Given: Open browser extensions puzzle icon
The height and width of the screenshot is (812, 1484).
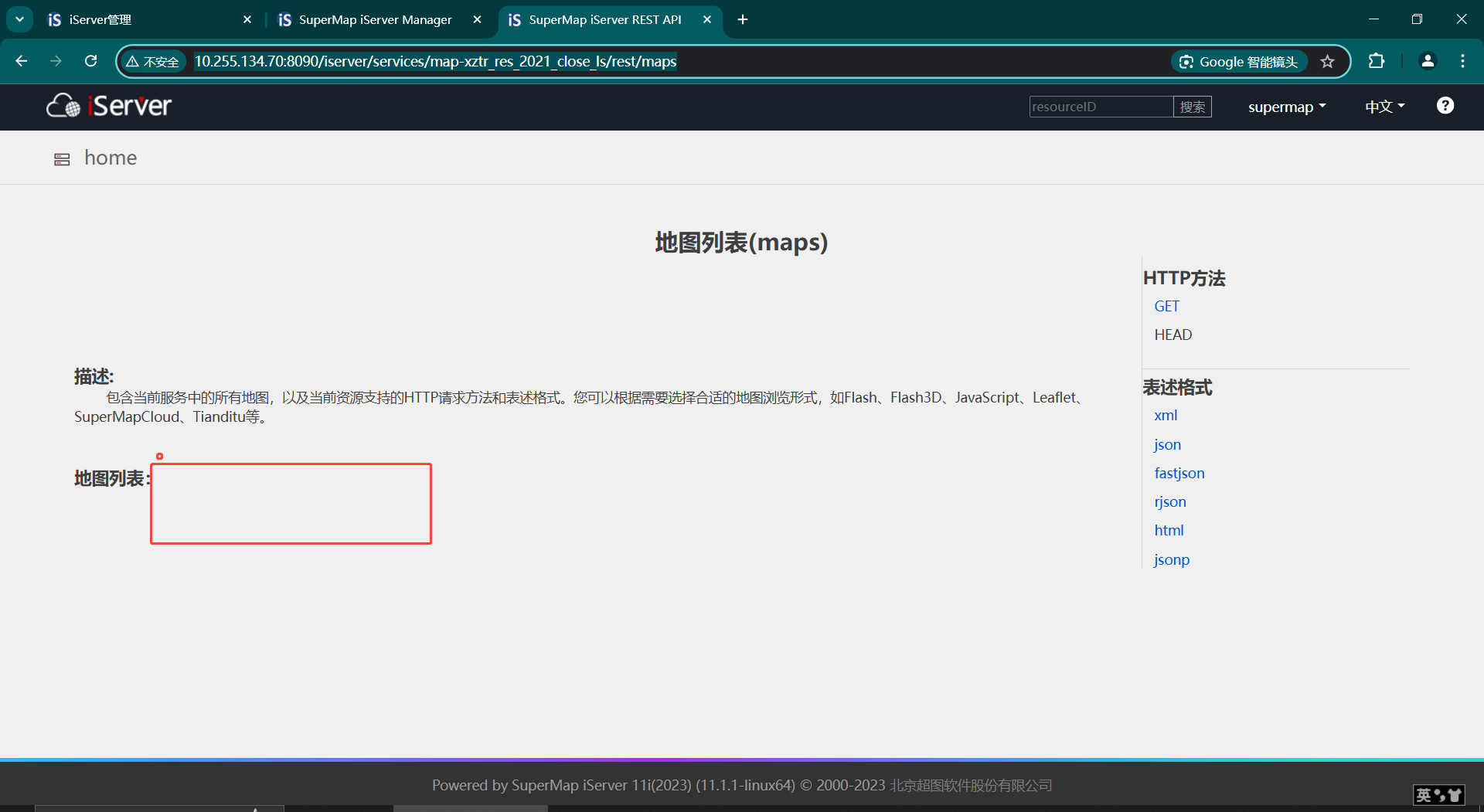Looking at the screenshot, I should 1377,61.
